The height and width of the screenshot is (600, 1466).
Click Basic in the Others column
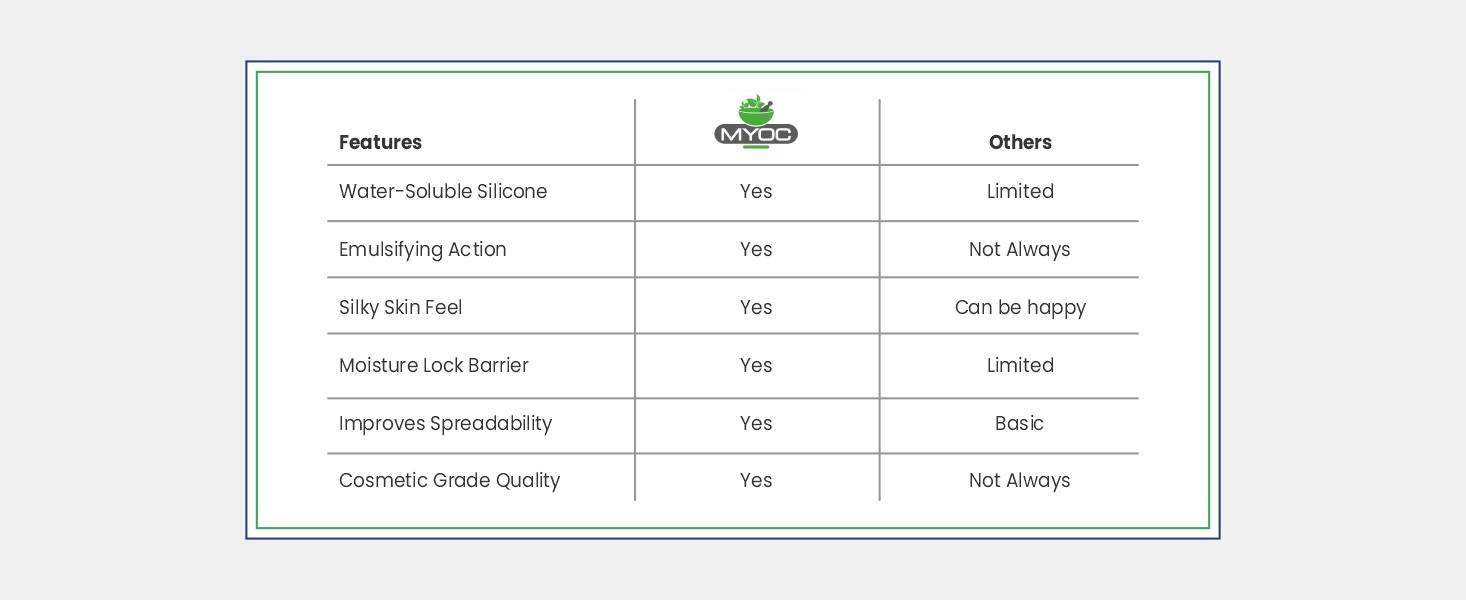(1020, 424)
